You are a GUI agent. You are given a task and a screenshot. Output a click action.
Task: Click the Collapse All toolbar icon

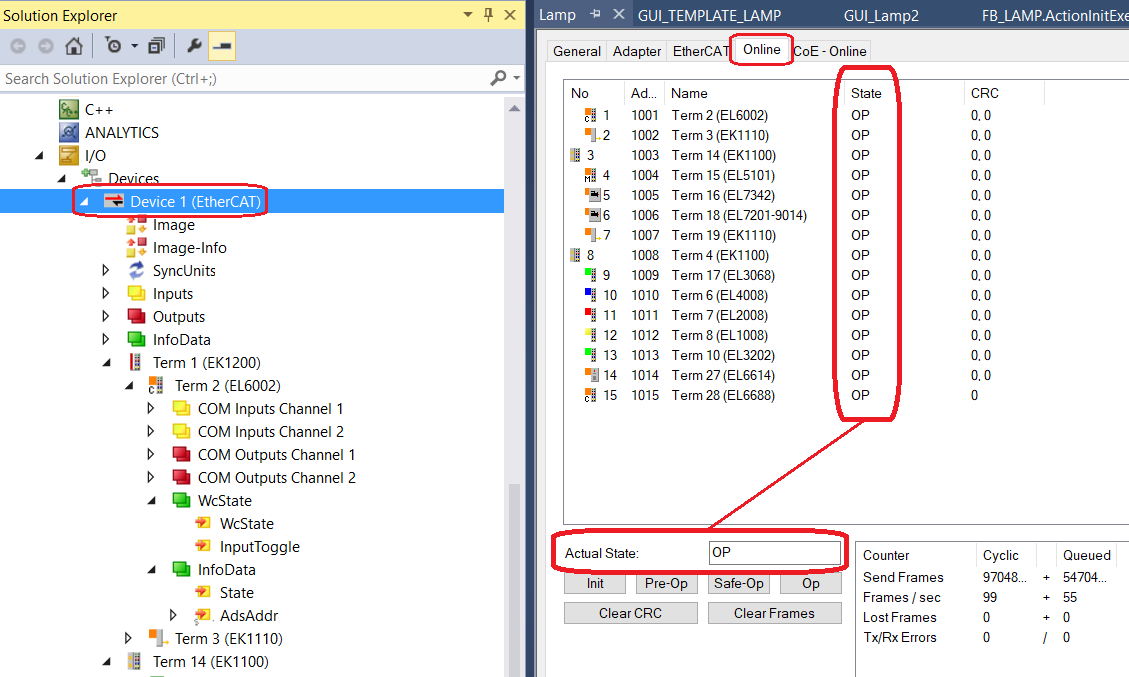(156, 47)
